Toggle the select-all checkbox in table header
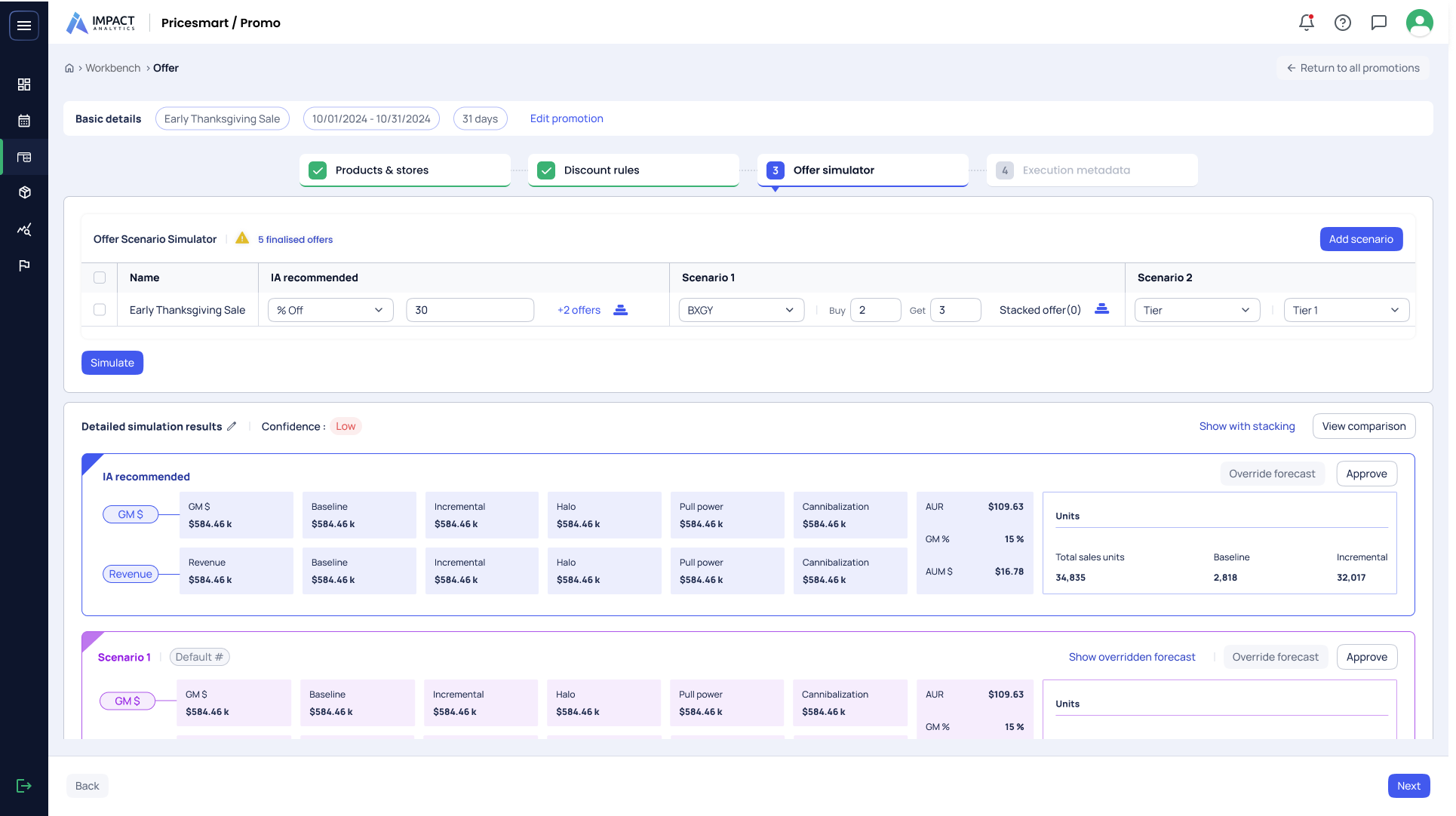The height and width of the screenshot is (816, 1456). click(x=100, y=278)
